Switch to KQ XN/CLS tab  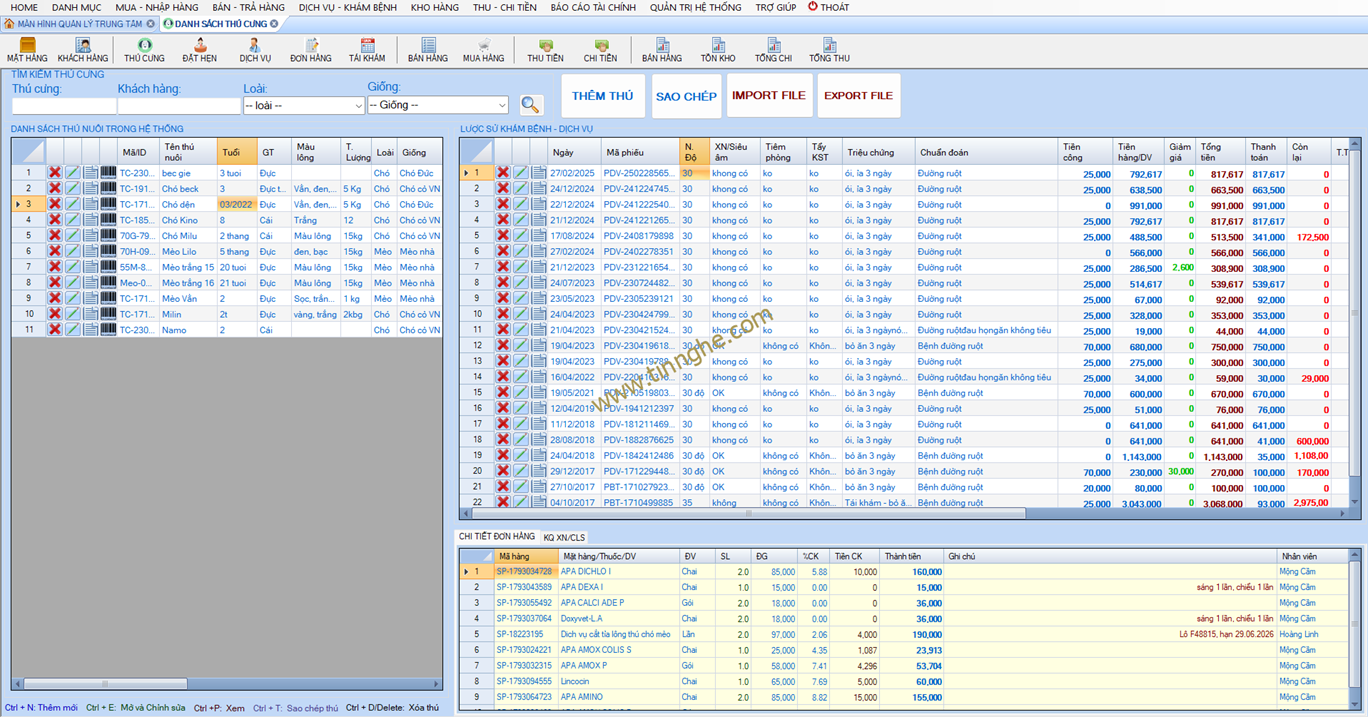[x=564, y=538]
